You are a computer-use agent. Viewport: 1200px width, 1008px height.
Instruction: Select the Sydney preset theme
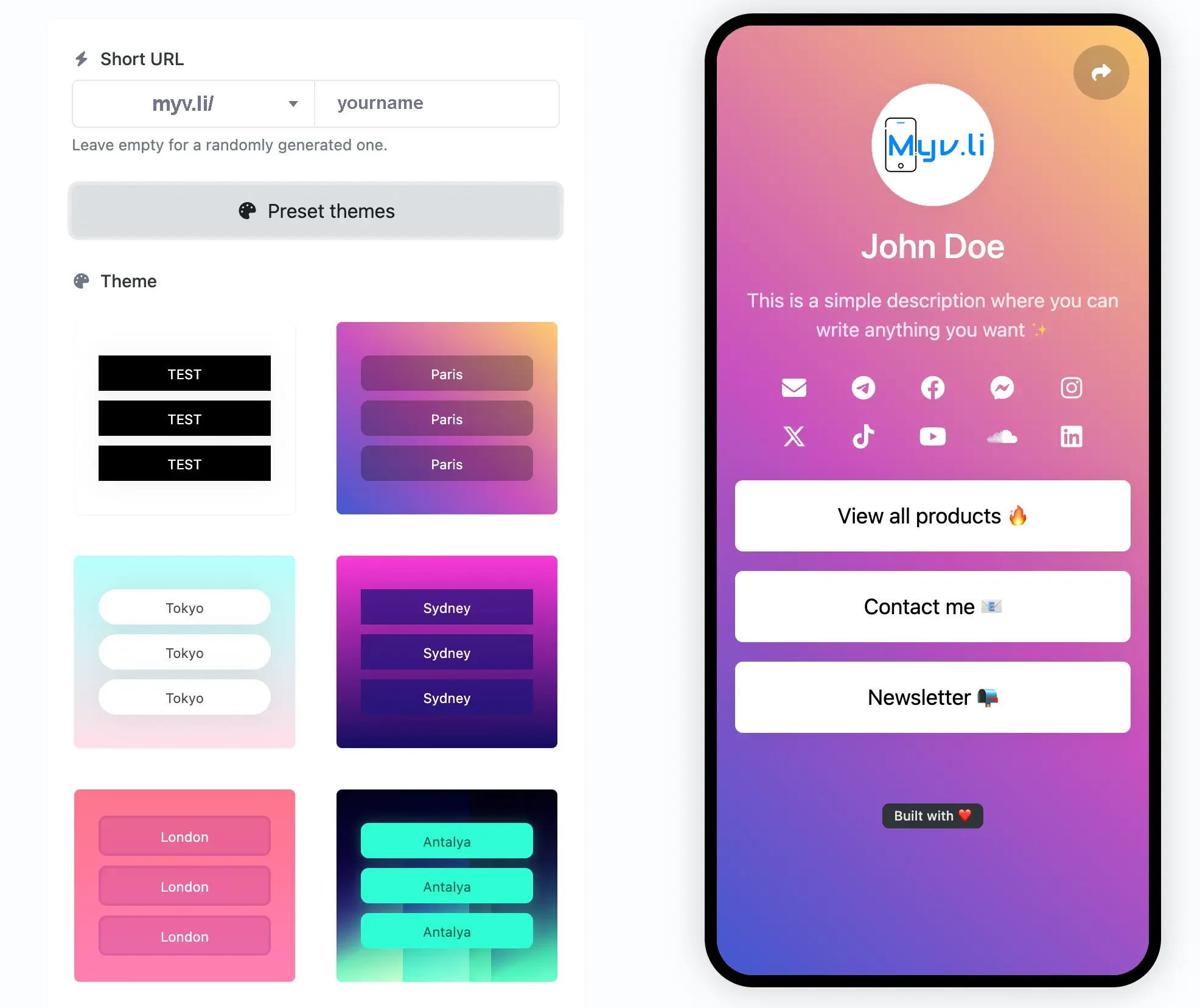(446, 651)
